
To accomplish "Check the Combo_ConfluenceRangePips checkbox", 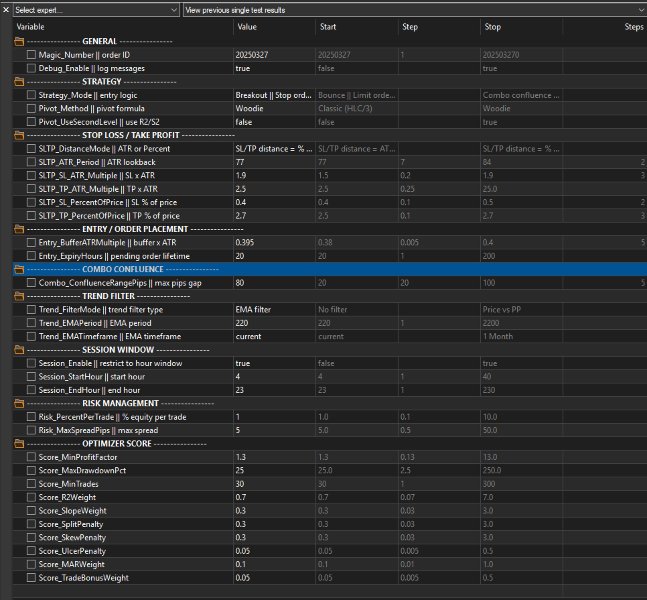I will [31, 283].
